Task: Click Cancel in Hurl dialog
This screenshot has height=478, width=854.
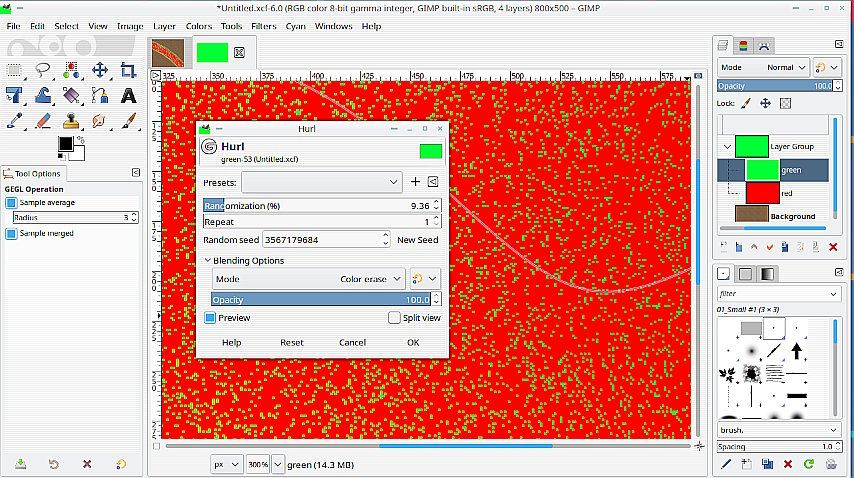Action: coord(352,342)
